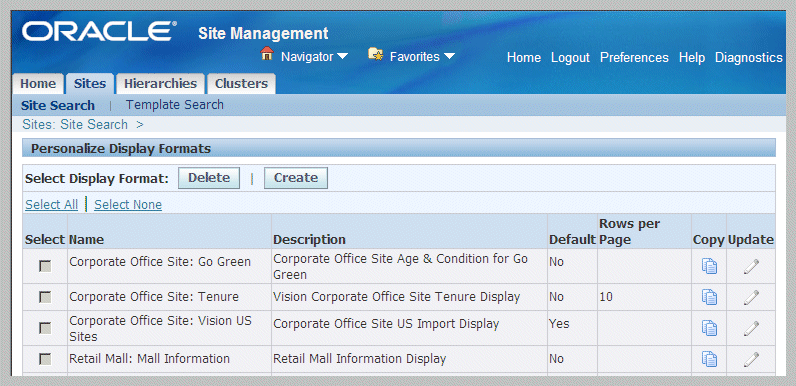The image size is (796, 386).
Task: Click the Create button
Action: (x=296, y=178)
